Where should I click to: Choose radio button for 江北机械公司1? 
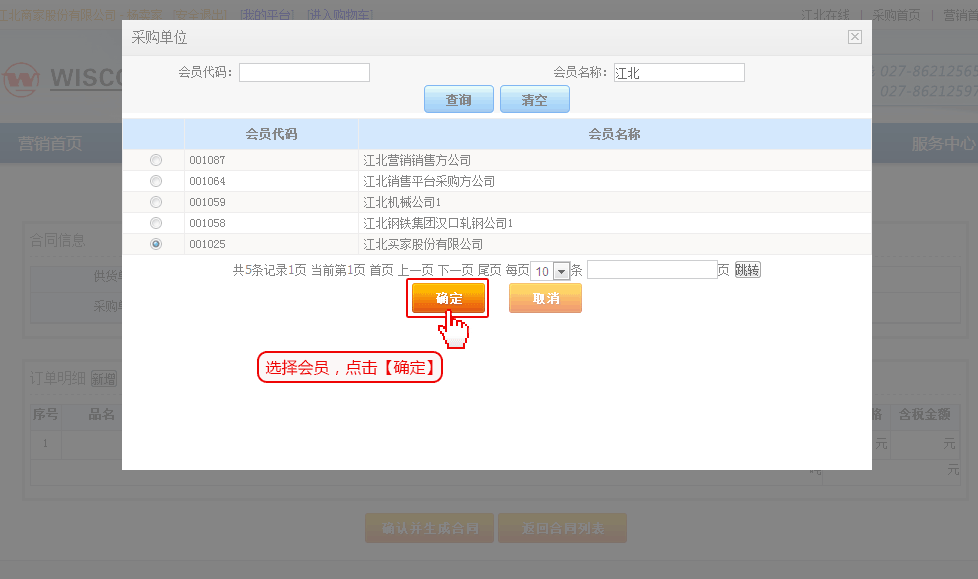point(155,202)
